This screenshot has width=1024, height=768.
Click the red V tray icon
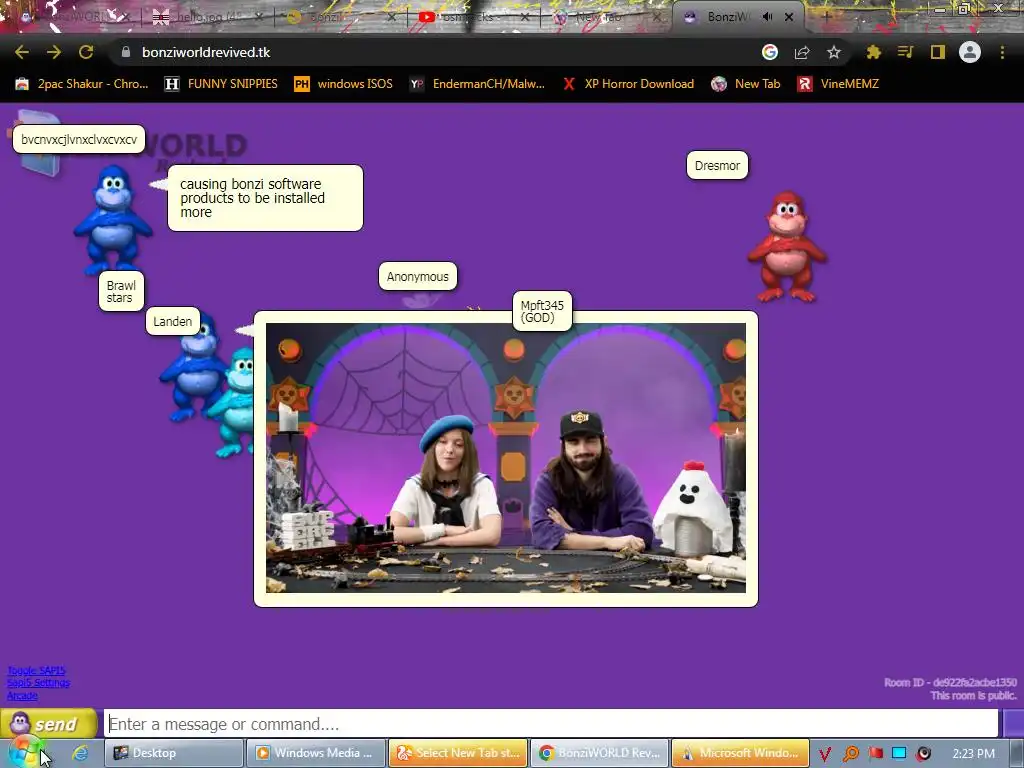[825, 754]
